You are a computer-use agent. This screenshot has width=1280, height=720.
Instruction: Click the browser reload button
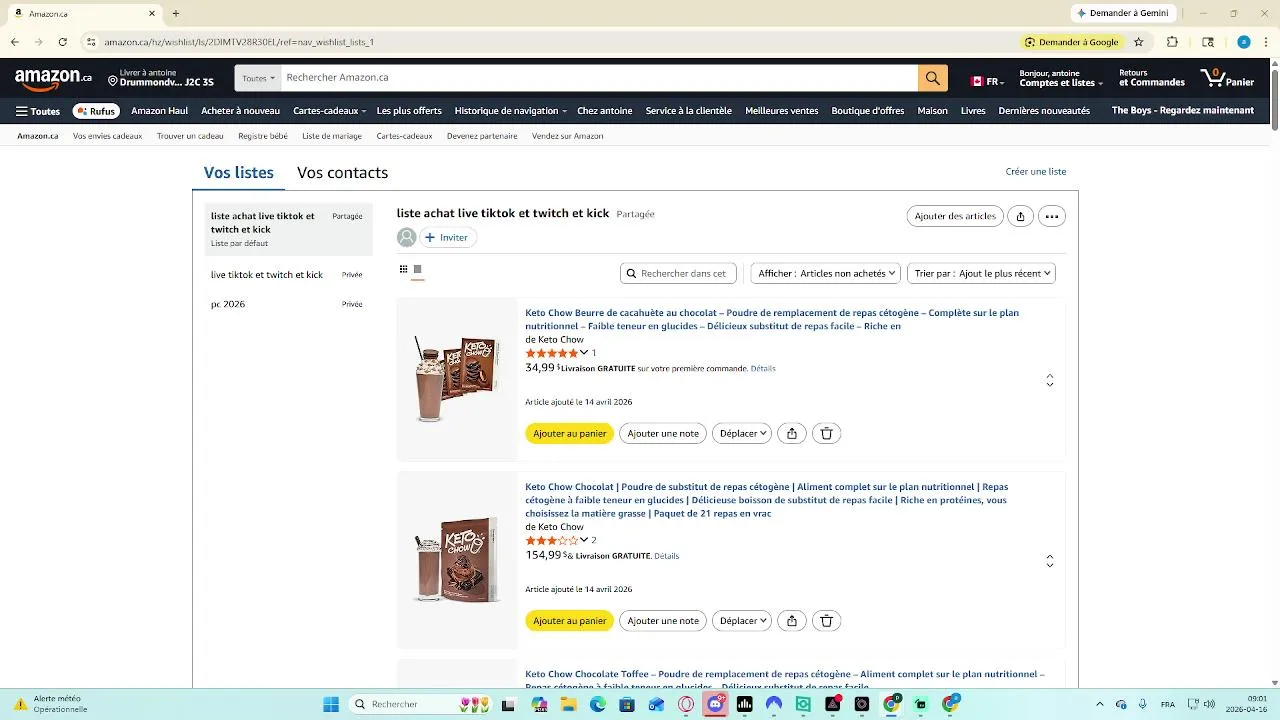pyautogui.click(x=62, y=42)
